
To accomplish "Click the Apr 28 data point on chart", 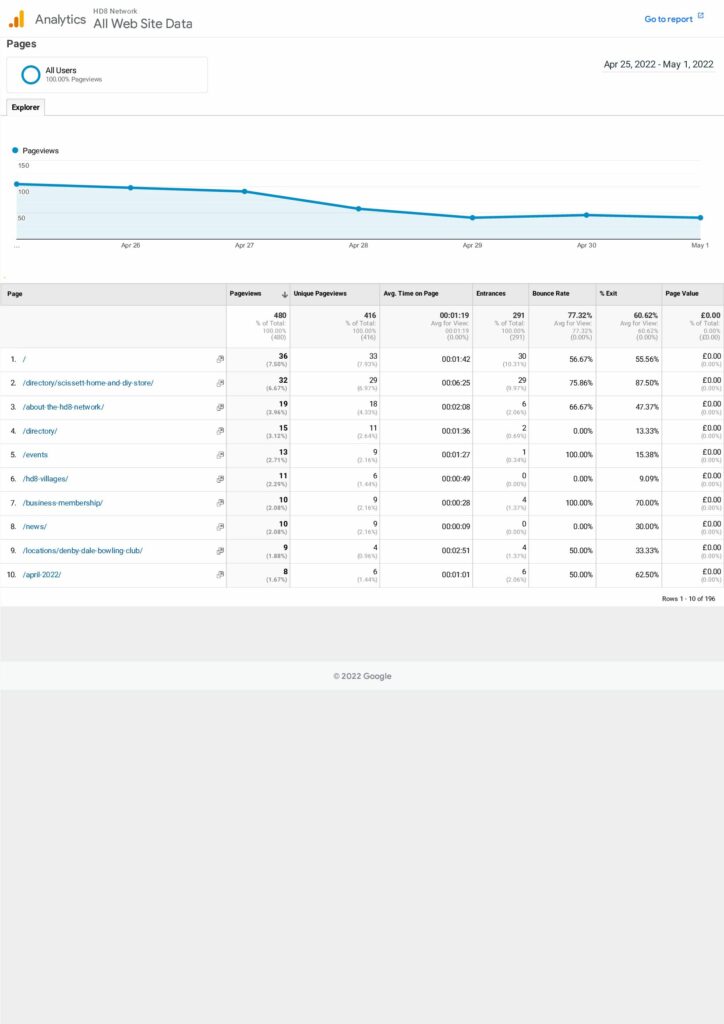I will point(358,209).
